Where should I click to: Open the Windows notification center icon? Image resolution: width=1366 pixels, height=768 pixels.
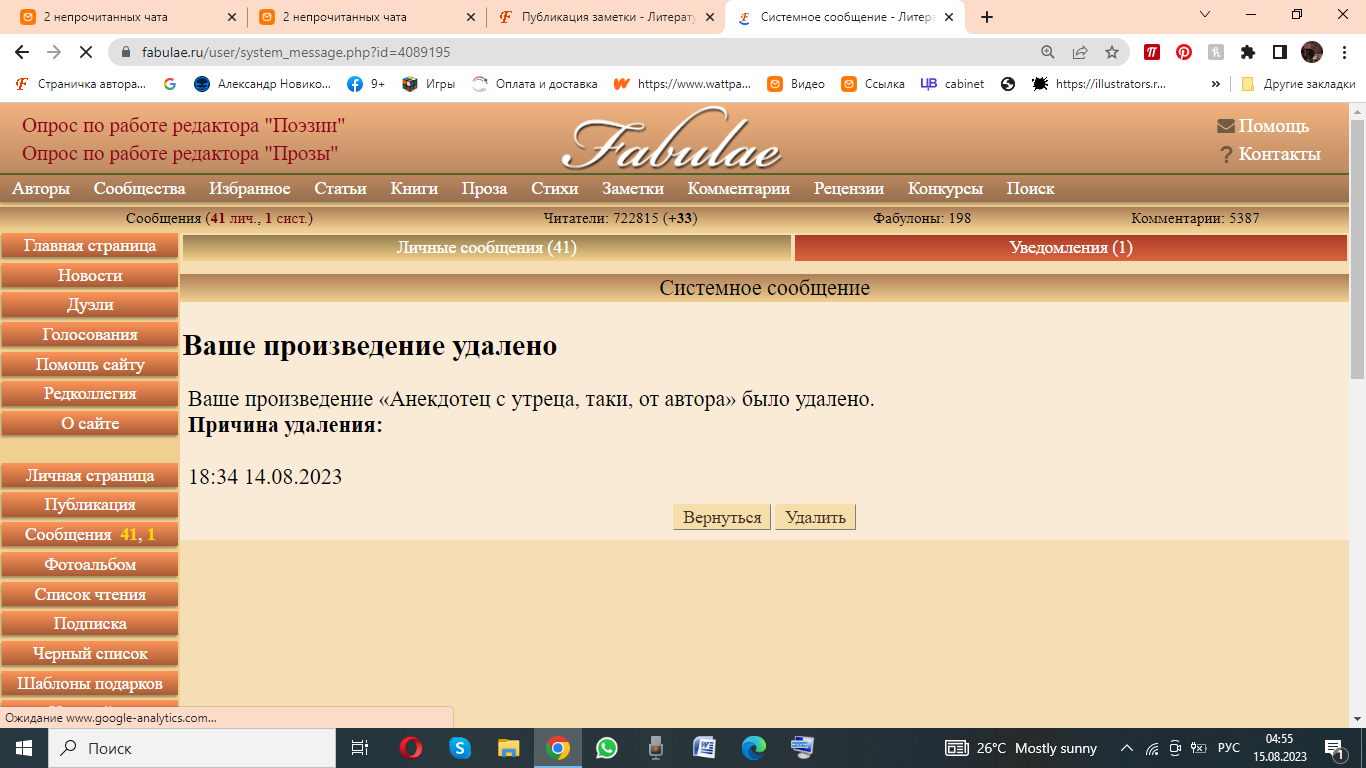click(x=1334, y=748)
